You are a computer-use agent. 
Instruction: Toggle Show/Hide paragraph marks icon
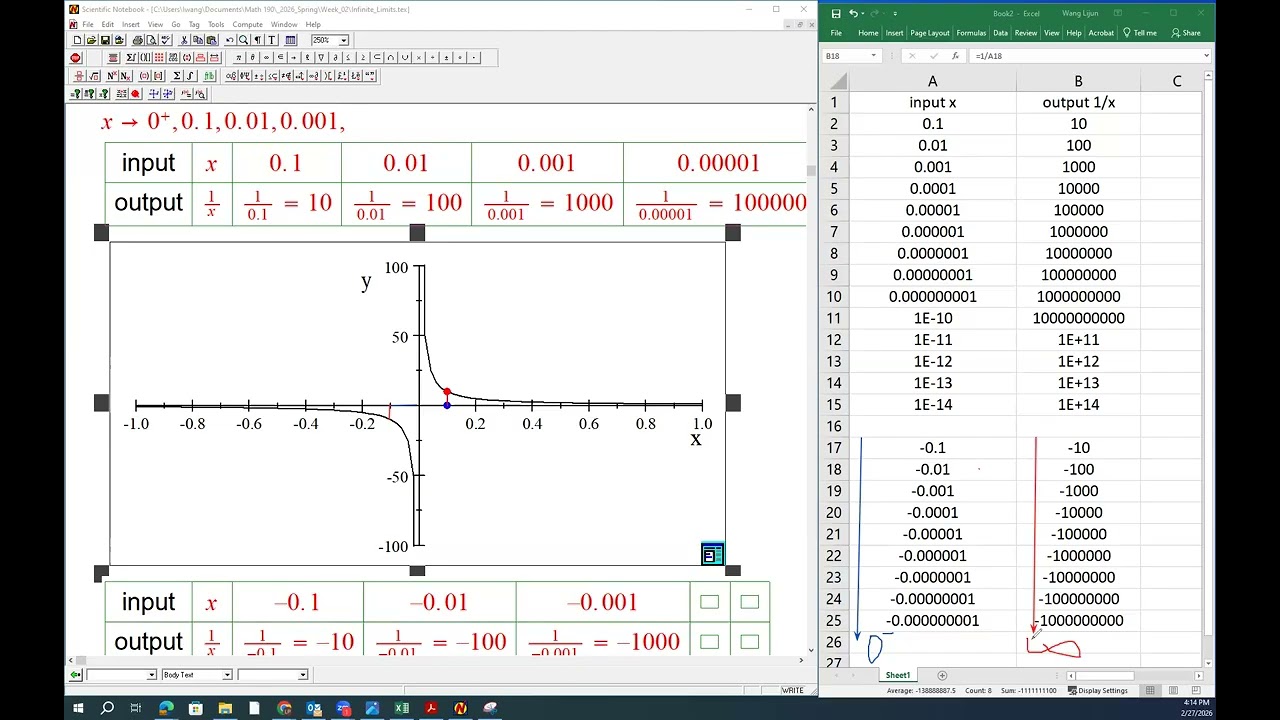pos(258,40)
